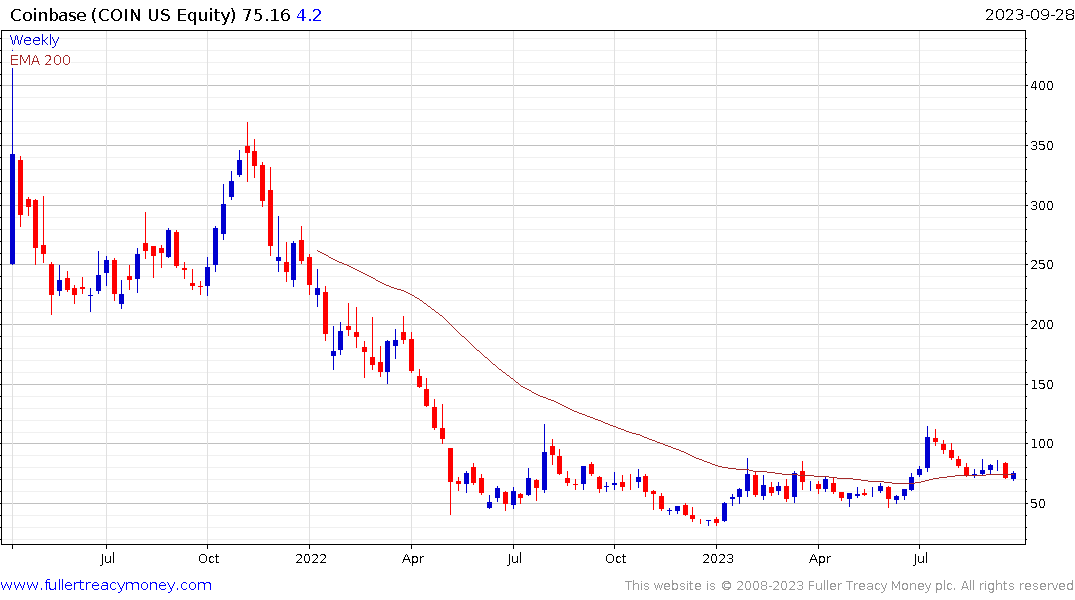Click the price change value 4.2
This screenshot has width=1075, height=600.
[309, 15]
